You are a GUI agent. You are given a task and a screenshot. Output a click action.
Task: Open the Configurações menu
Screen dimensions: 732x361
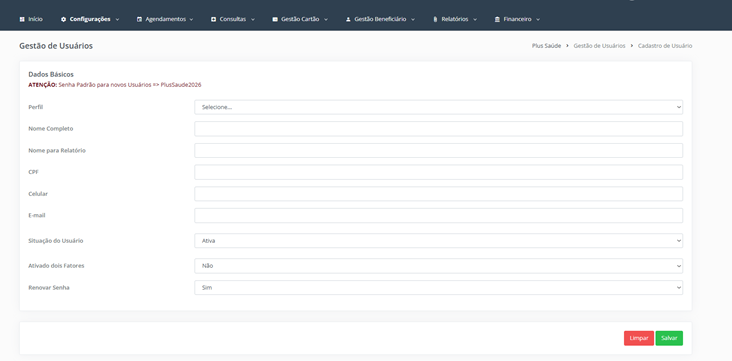[x=90, y=20]
